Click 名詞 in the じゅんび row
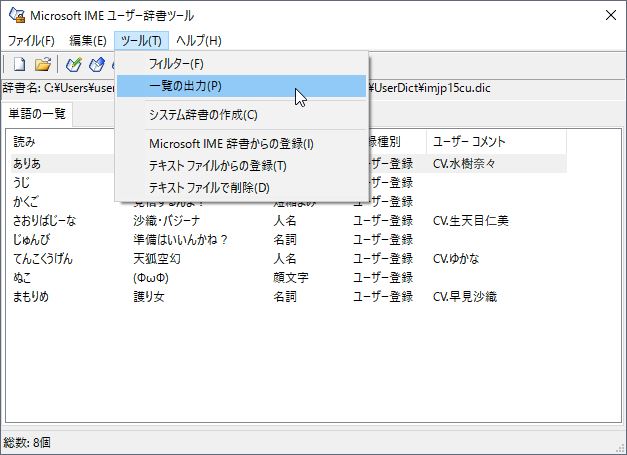 pos(285,239)
